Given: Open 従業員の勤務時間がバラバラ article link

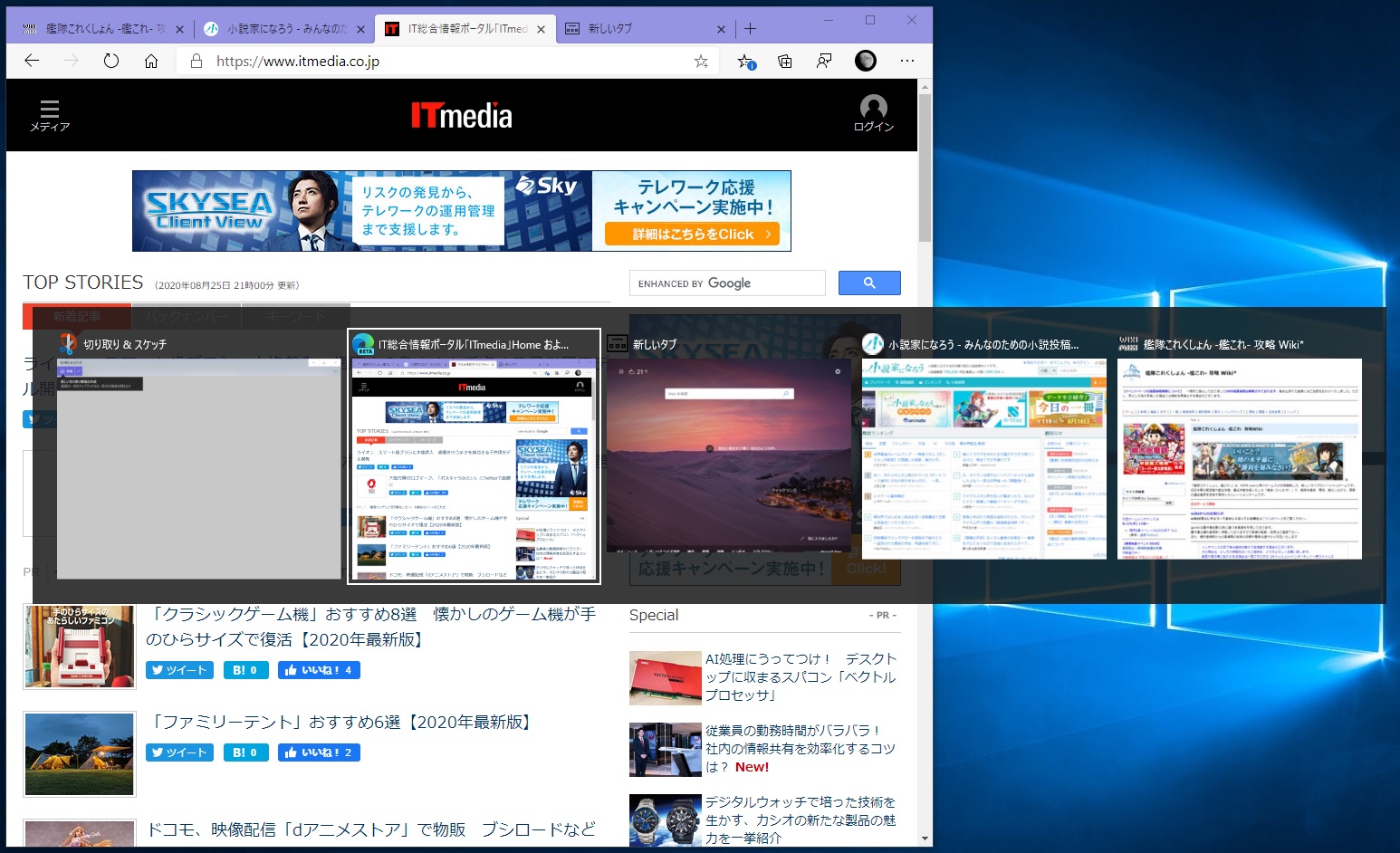Looking at the screenshot, I should click(801, 749).
